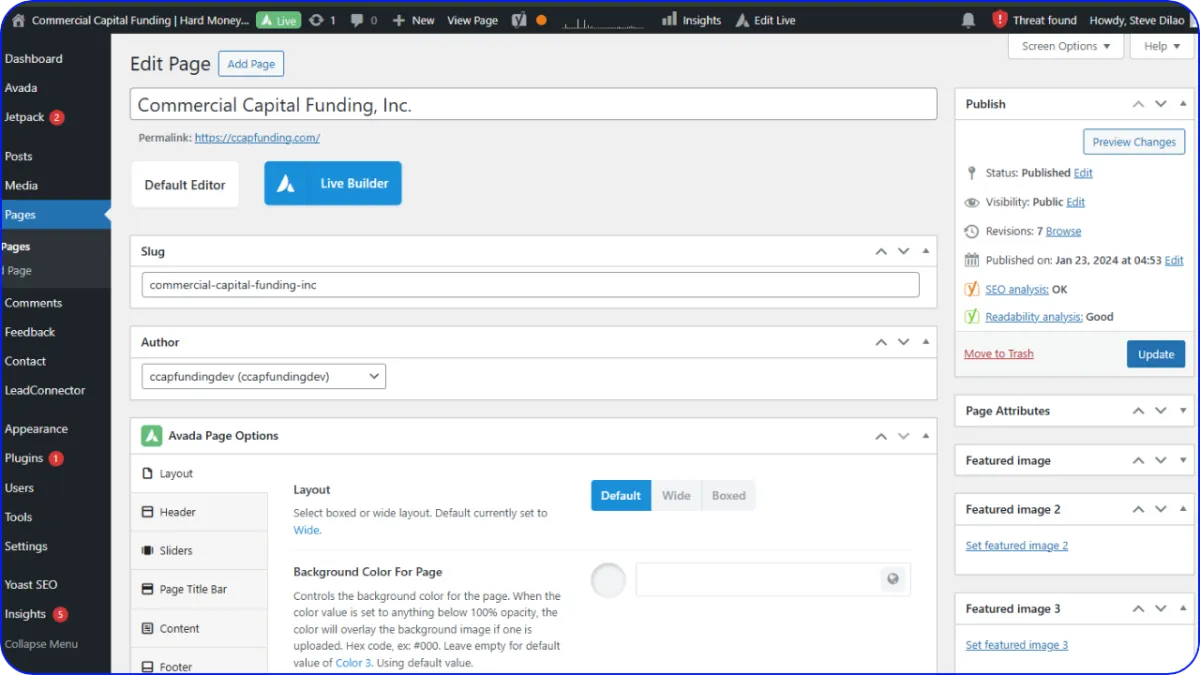The height and width of the screenshot is (675, 1200).
Task: Open the ccapfunding.com permalink
Action: click(x=257, y=138)
